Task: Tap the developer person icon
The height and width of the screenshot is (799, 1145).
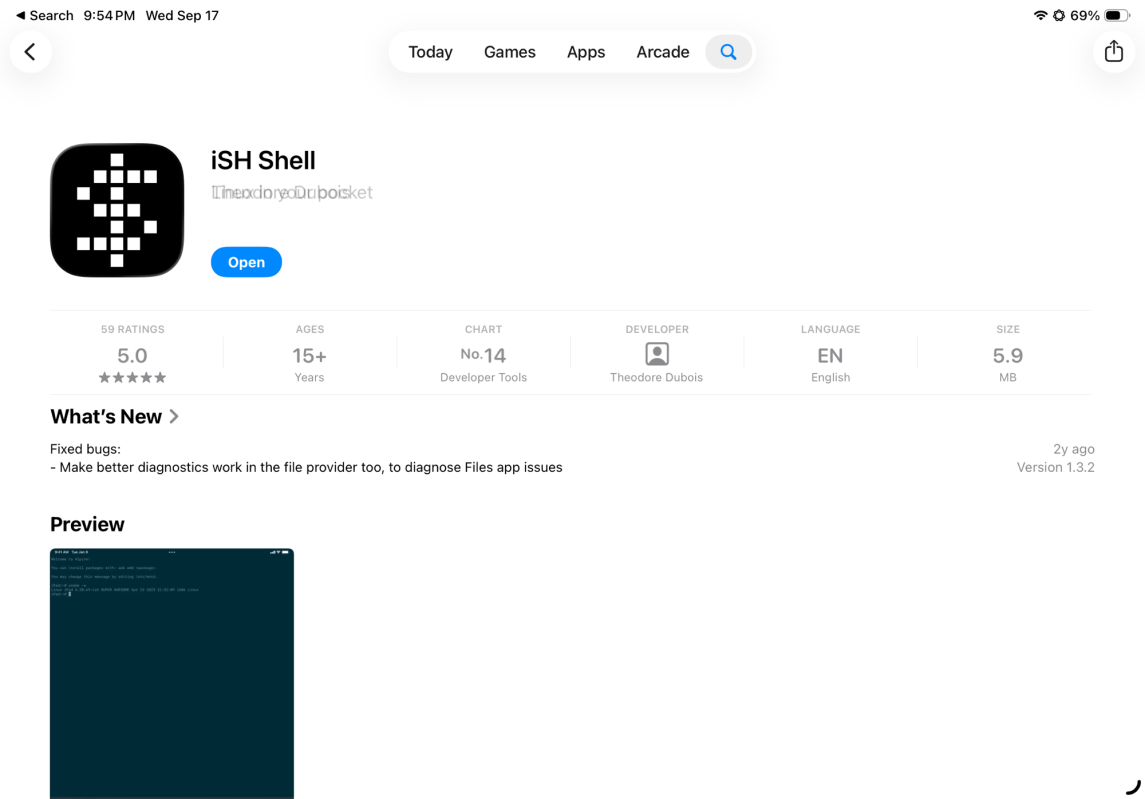Action: [657, 354]
